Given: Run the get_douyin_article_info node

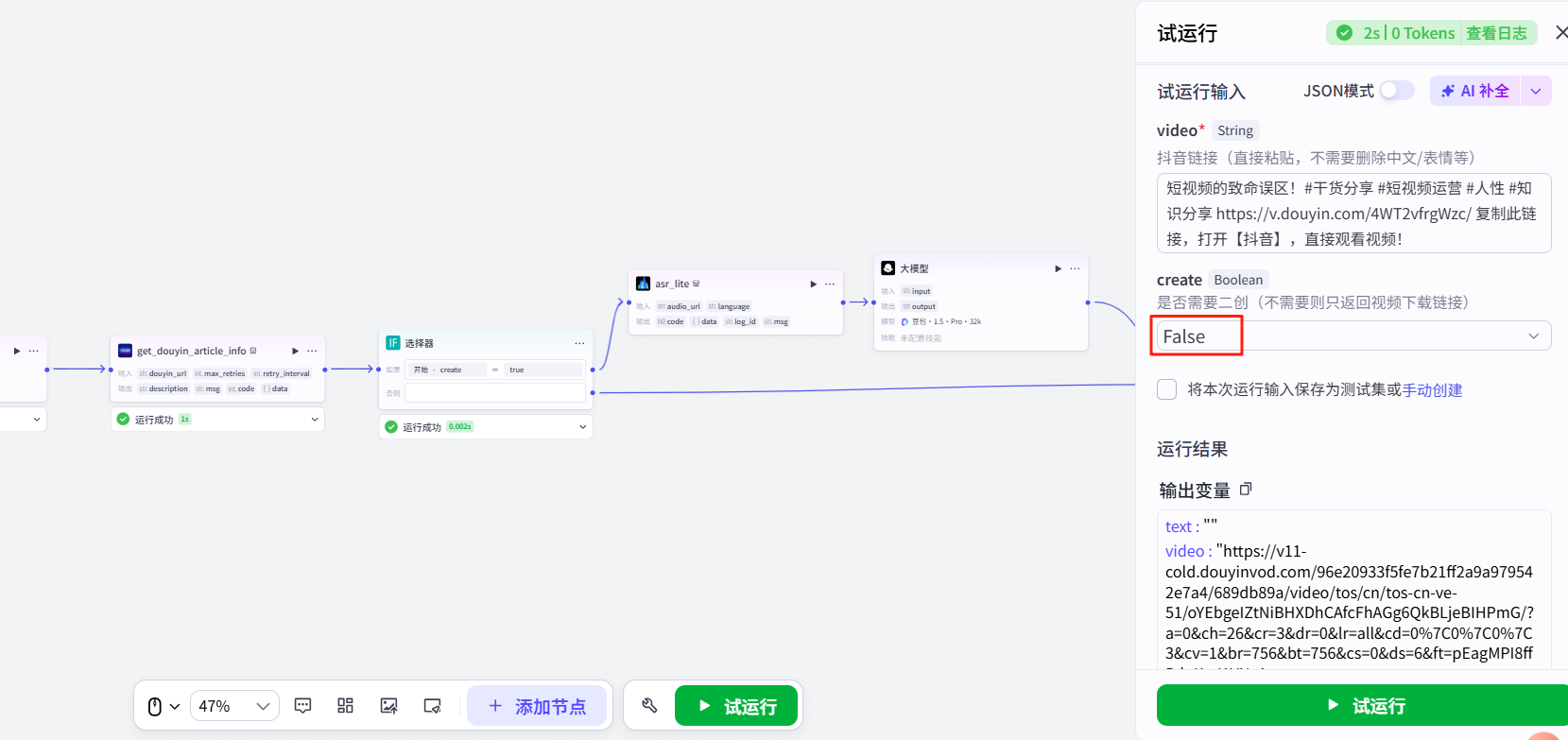Looking at the screenshot, I should click(295, 351).
